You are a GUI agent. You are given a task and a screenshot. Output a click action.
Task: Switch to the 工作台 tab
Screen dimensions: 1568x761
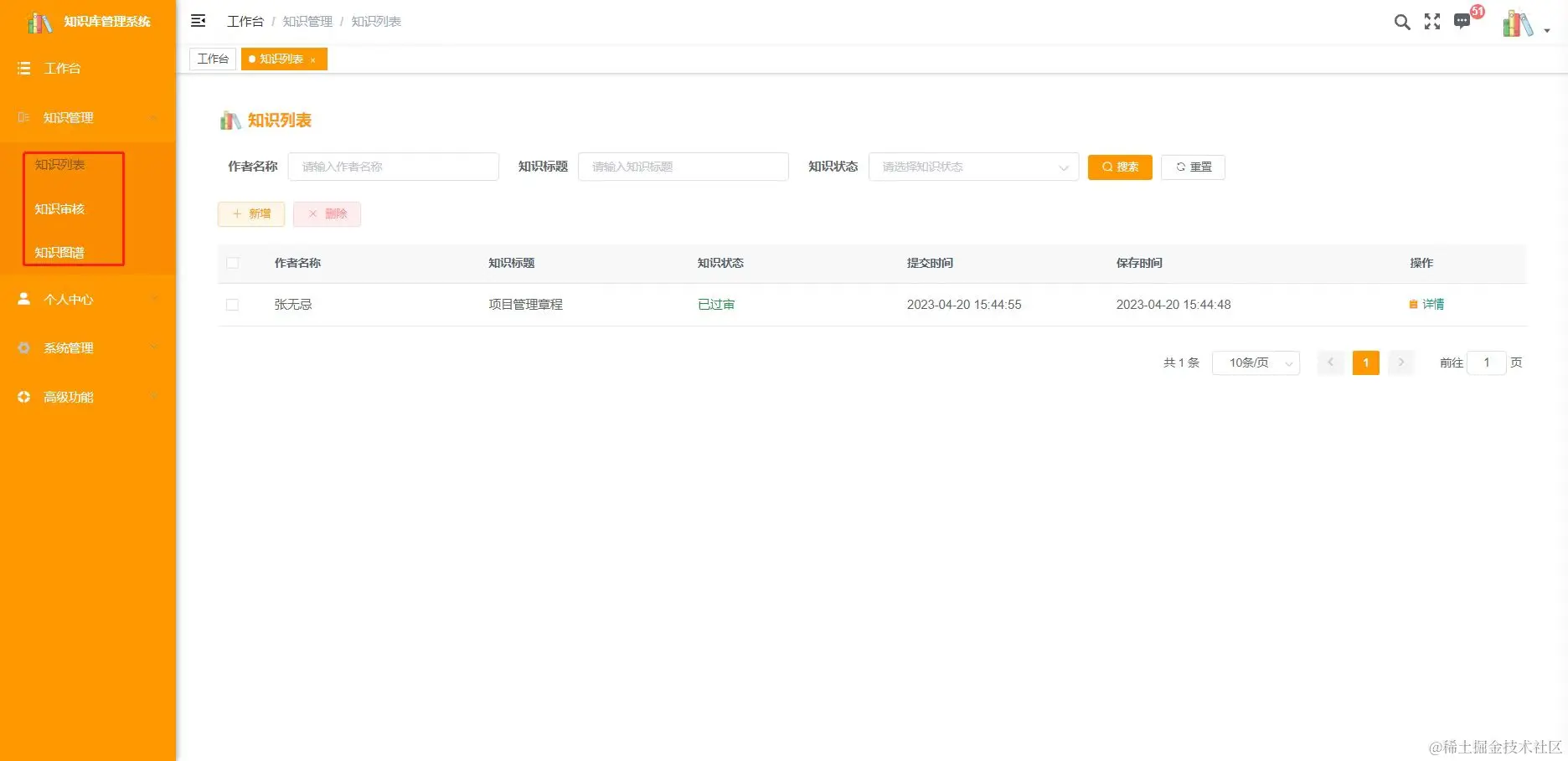coord(212,59)
